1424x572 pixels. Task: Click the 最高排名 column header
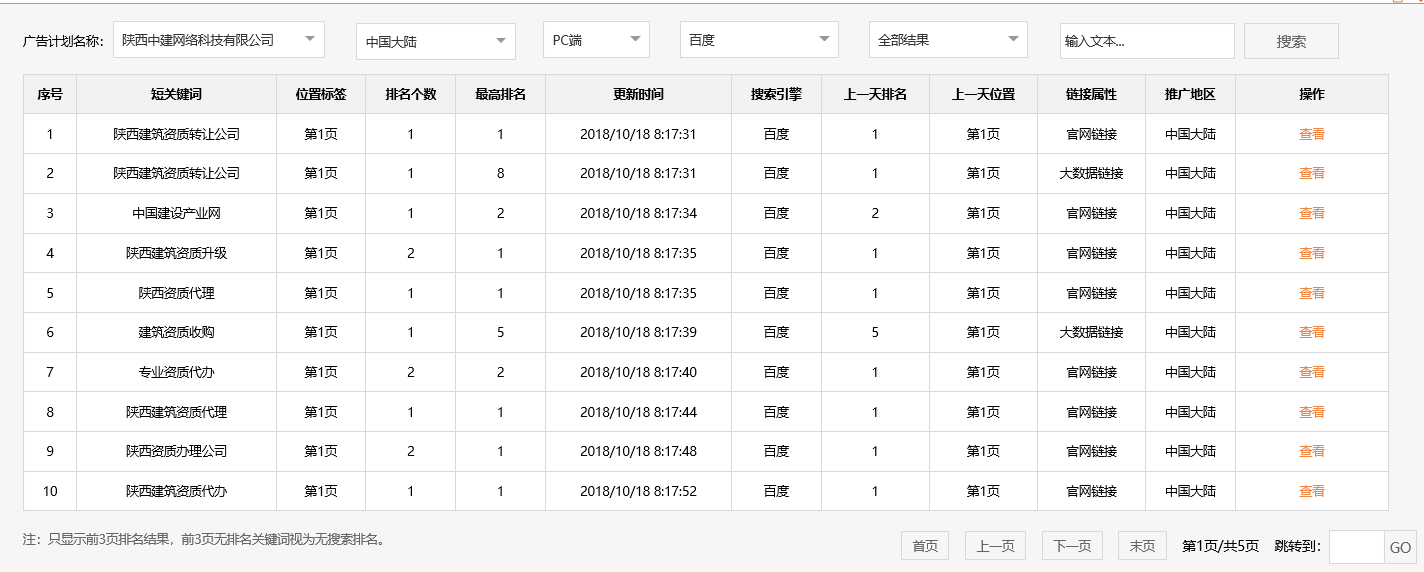click(500, 94)
